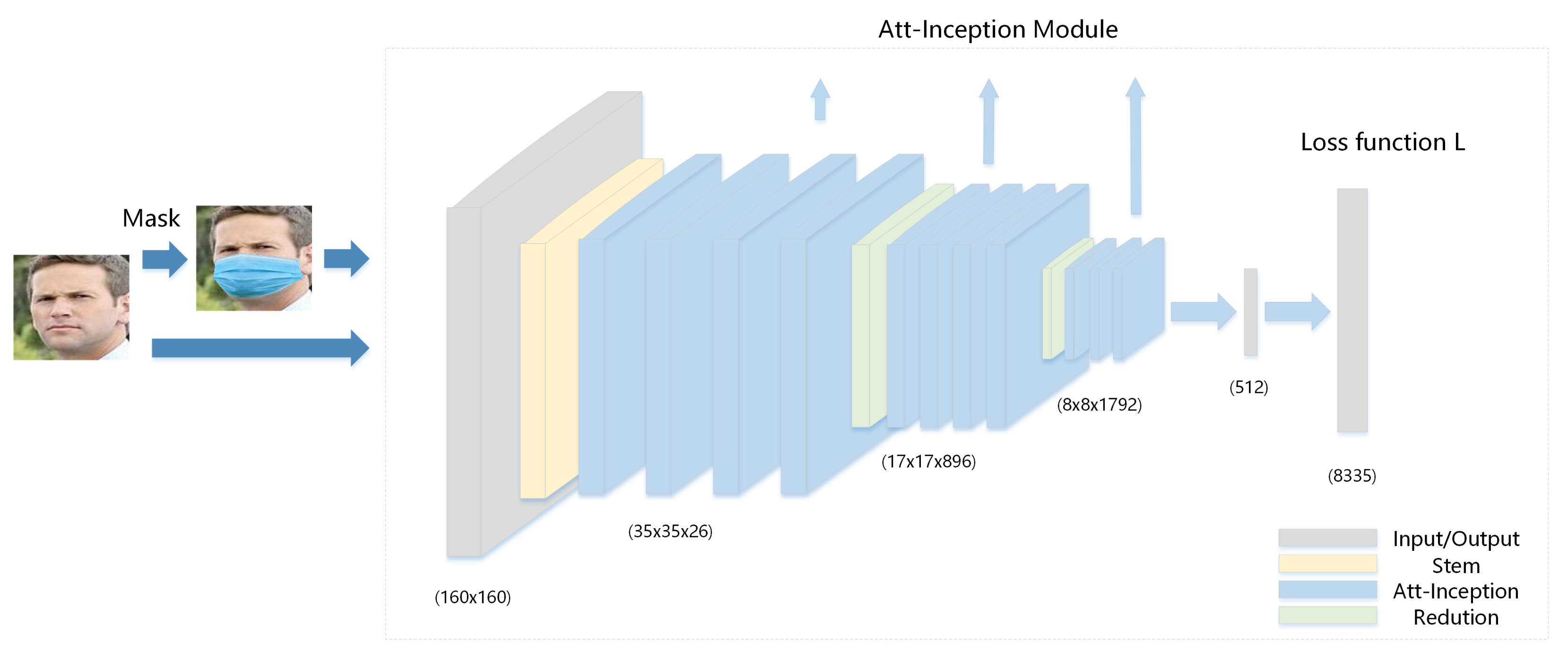The height and width of the screenshot is (660, 1568).
Task: Click the shortest upward light-blue arrow
Action: click(x=820, y=100)
